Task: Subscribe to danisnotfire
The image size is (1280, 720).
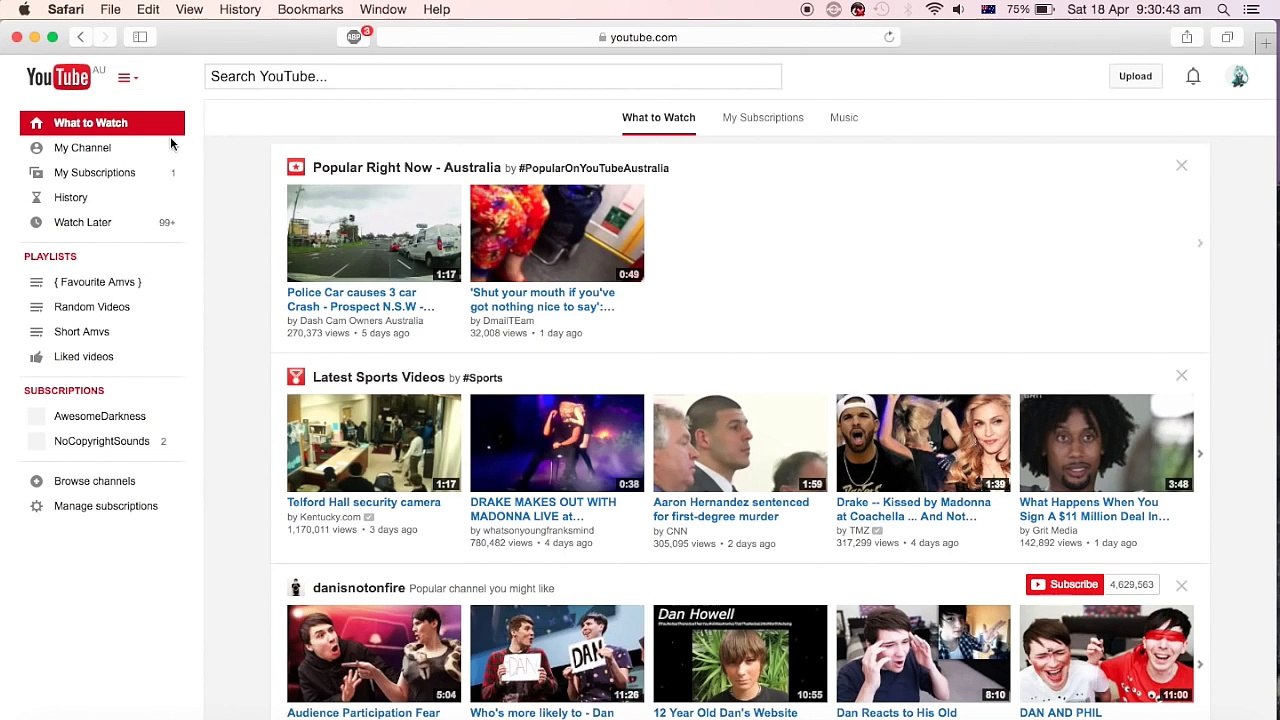Action: [x=1064, y=585]
